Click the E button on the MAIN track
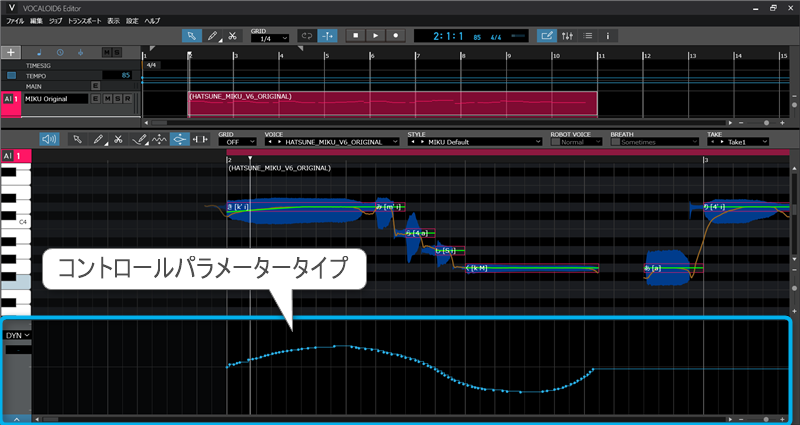 click(x=95, y=86)
